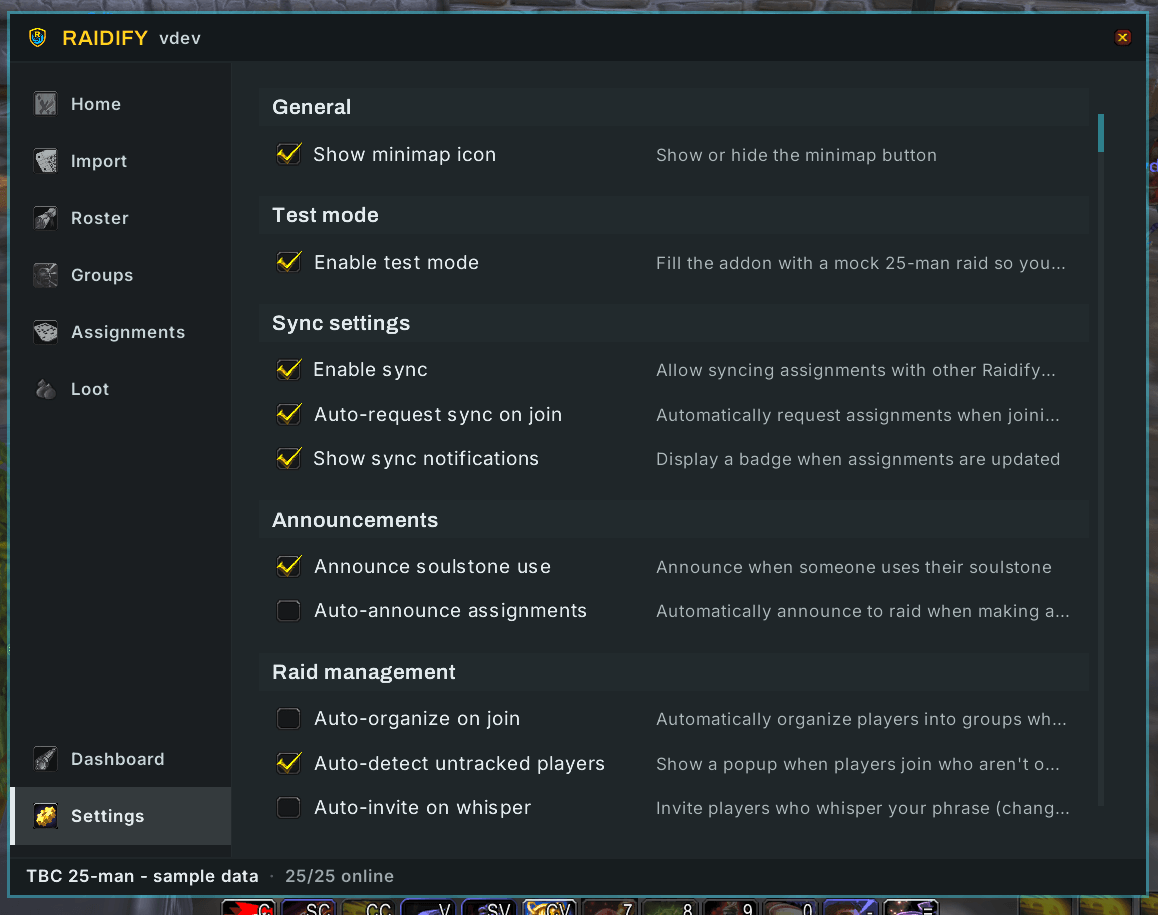Select the Roster icon in sidebar

tap(45, 218)
